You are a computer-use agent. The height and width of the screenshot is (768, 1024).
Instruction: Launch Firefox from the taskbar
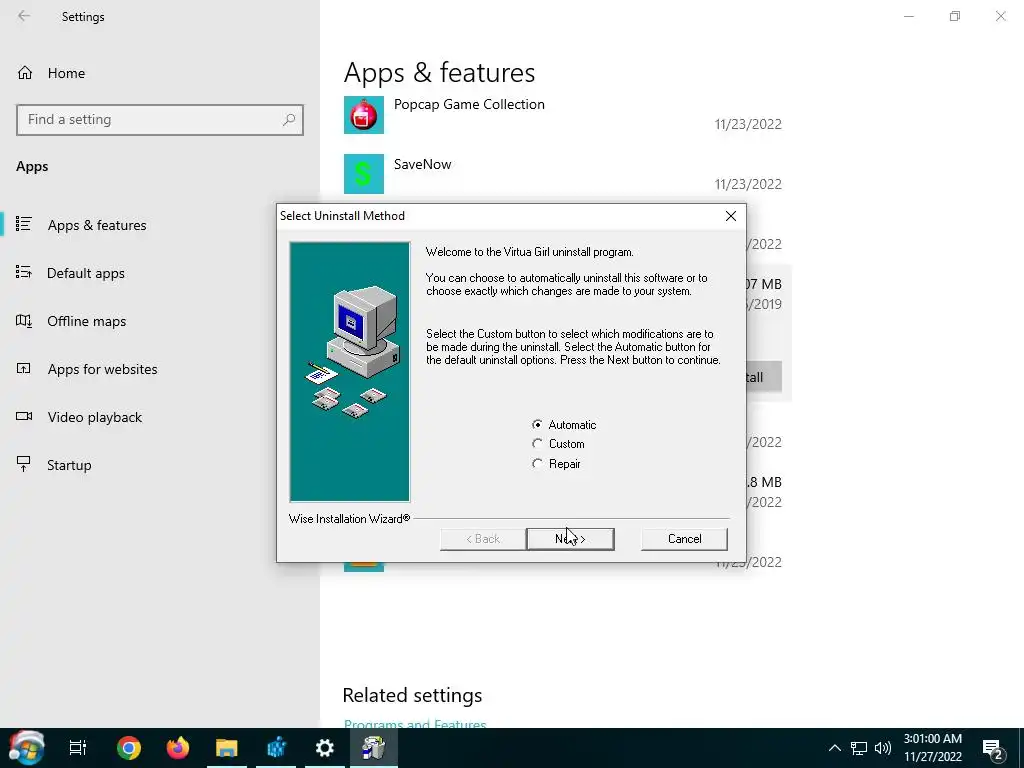pos(178,748)
